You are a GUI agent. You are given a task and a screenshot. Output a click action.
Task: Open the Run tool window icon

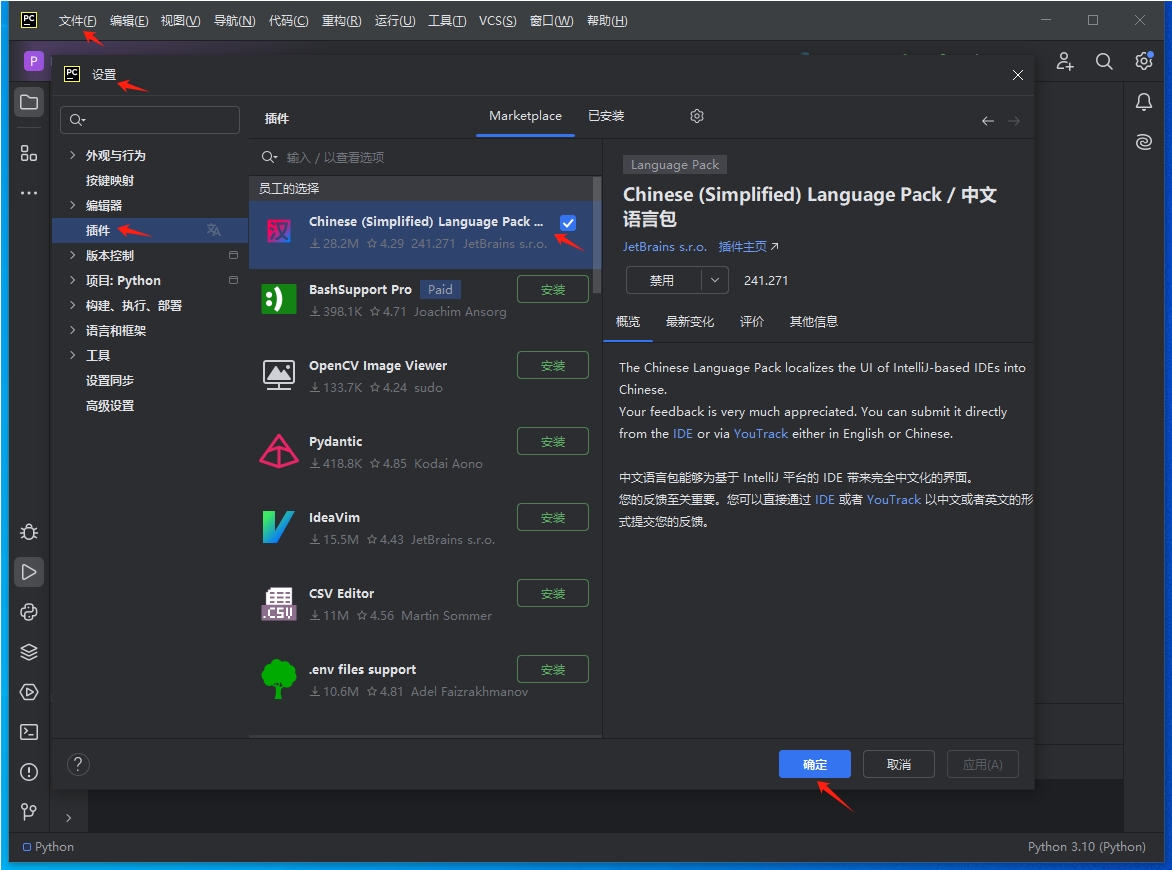[x=29, y=573]
